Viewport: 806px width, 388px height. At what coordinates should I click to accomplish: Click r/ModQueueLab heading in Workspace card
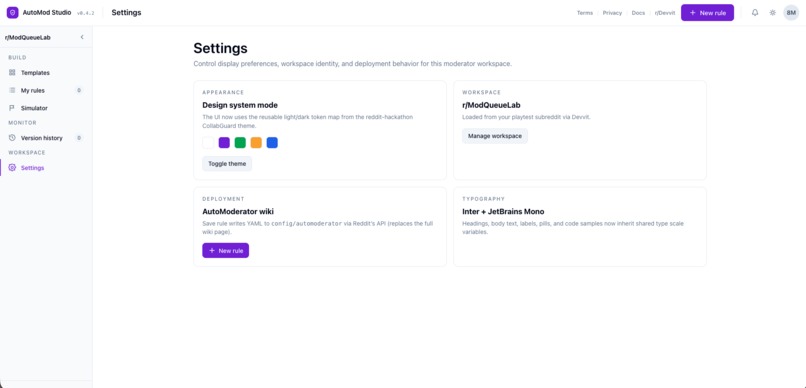point(491,105)
